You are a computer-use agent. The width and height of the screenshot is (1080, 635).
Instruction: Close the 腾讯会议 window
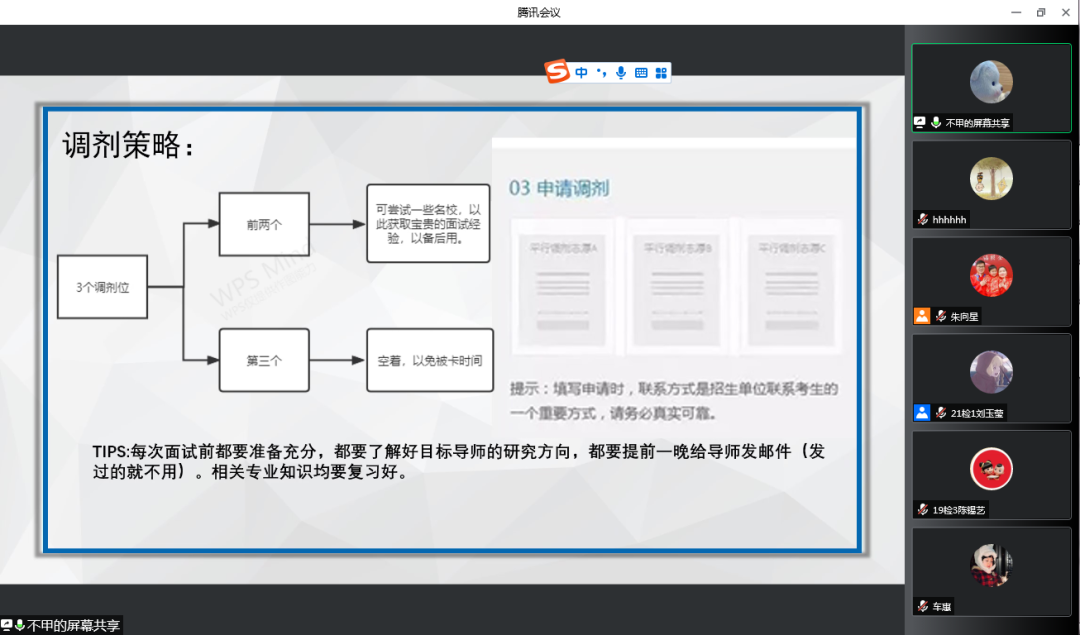pos(1066,12)
